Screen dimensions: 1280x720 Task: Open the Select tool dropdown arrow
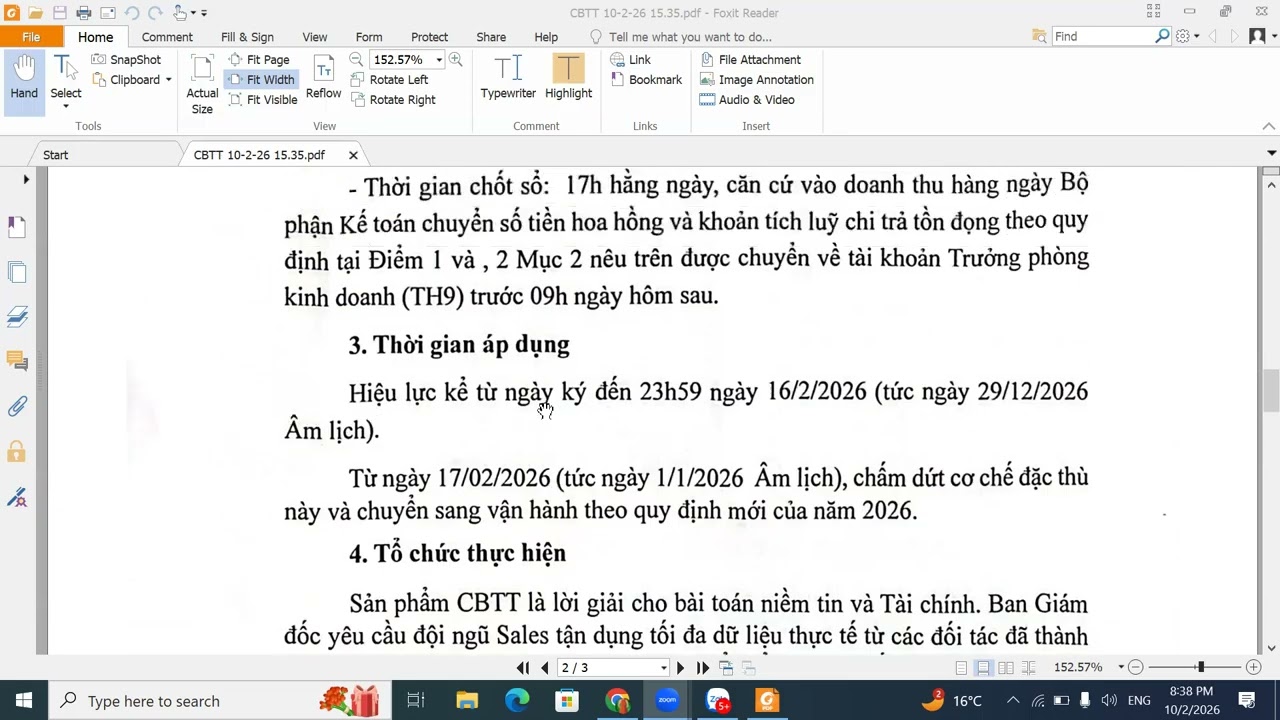pyautogui.click(x=66, y=106)
